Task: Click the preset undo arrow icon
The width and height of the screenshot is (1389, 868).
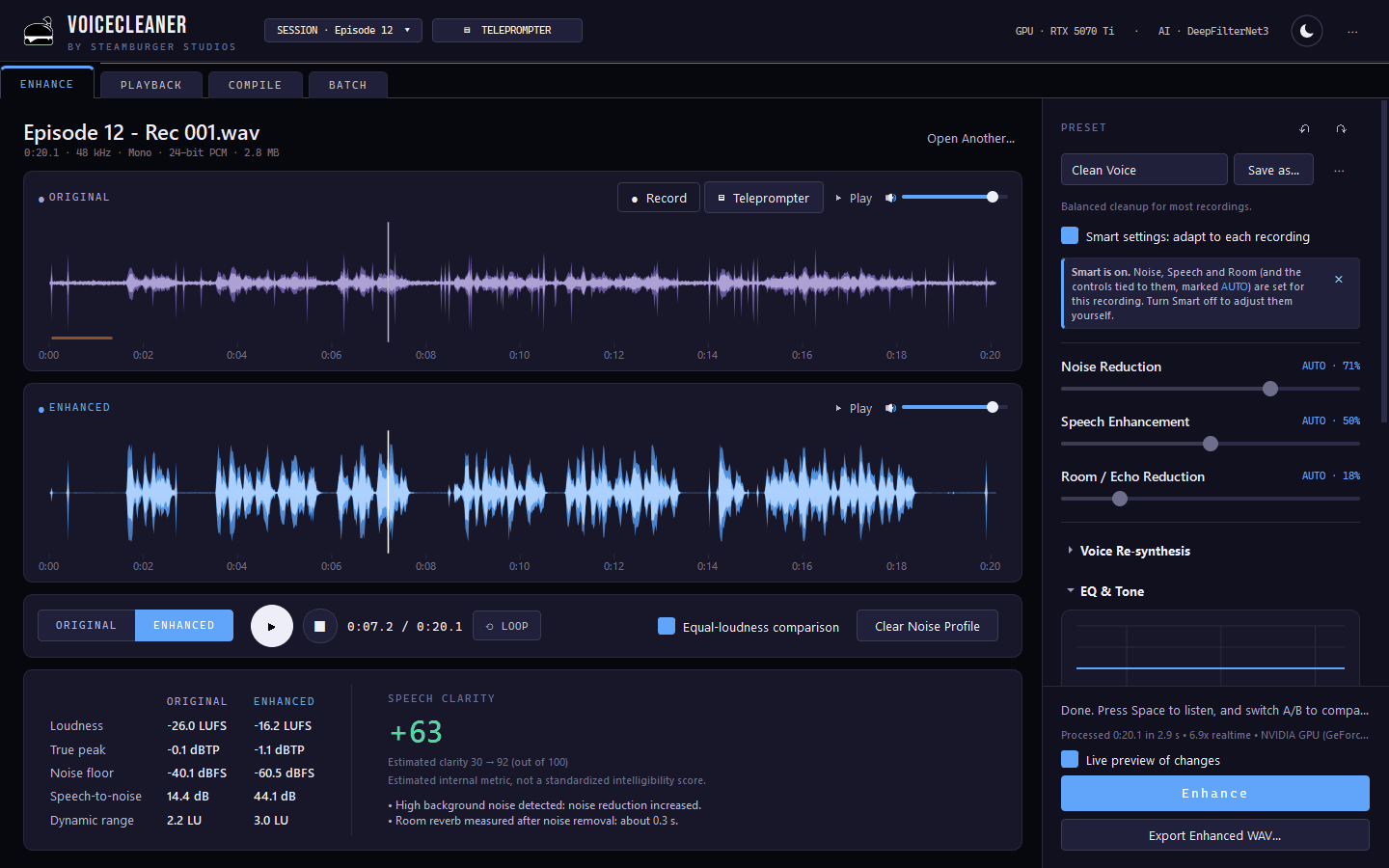Action: click(x=1304, y=128)
